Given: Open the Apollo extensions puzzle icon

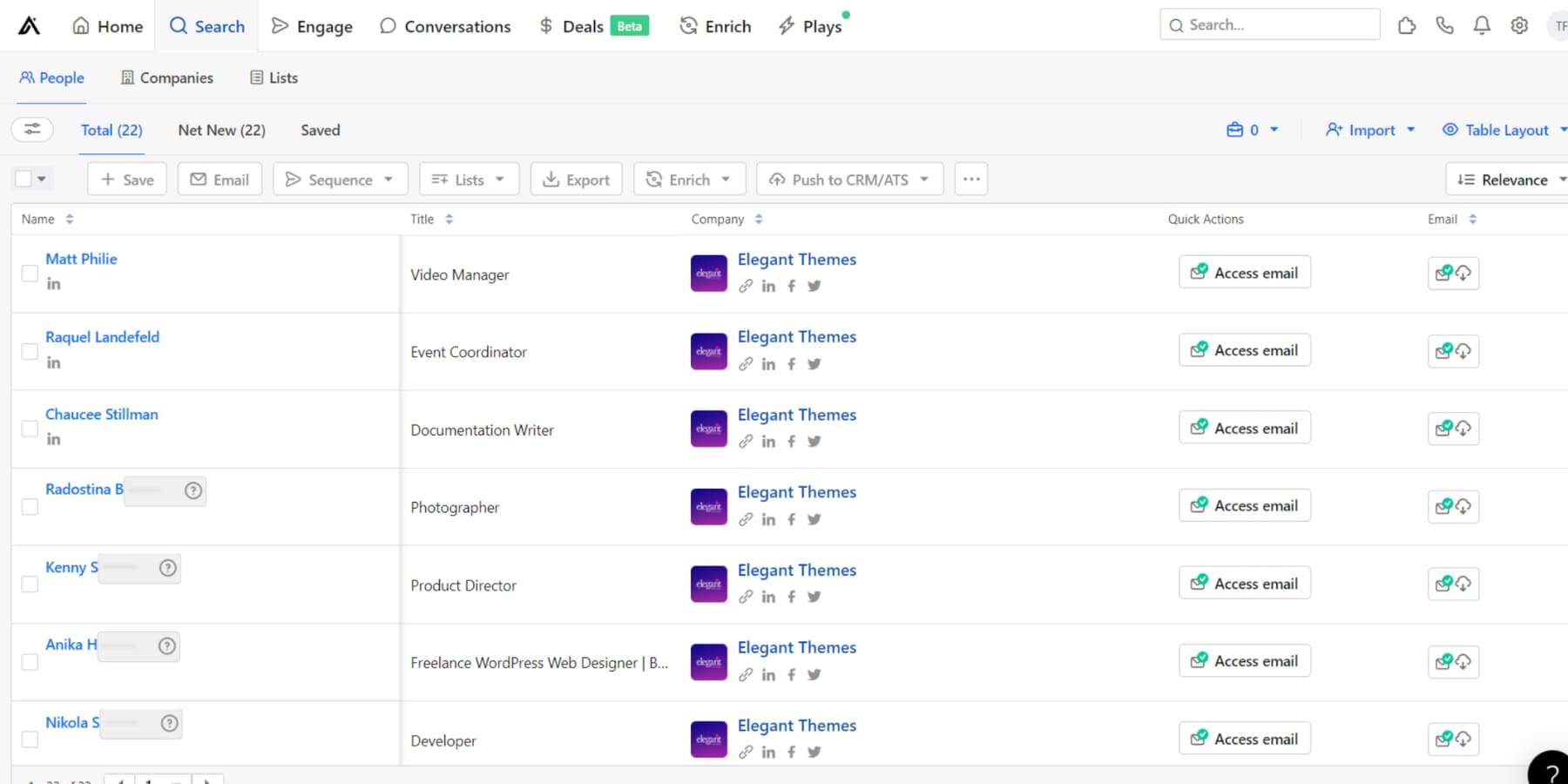Looking at the screenshot, I should (1407, 25).
